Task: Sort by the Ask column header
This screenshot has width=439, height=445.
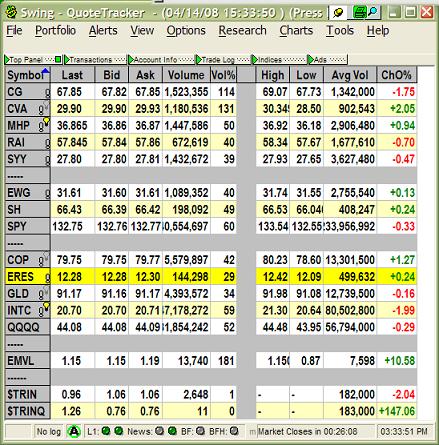Action: [145, 75]
